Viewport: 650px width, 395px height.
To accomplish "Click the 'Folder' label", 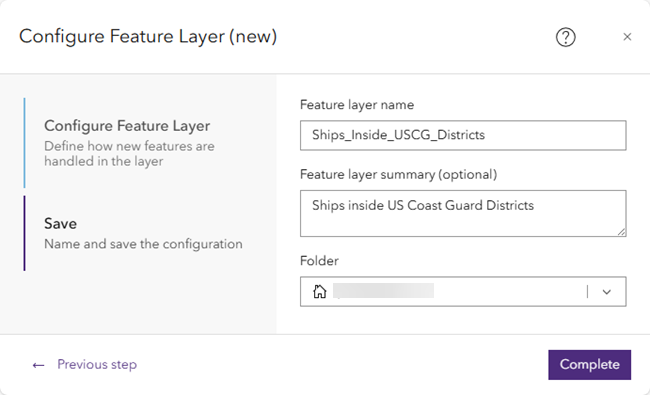I will pos(319,261).
